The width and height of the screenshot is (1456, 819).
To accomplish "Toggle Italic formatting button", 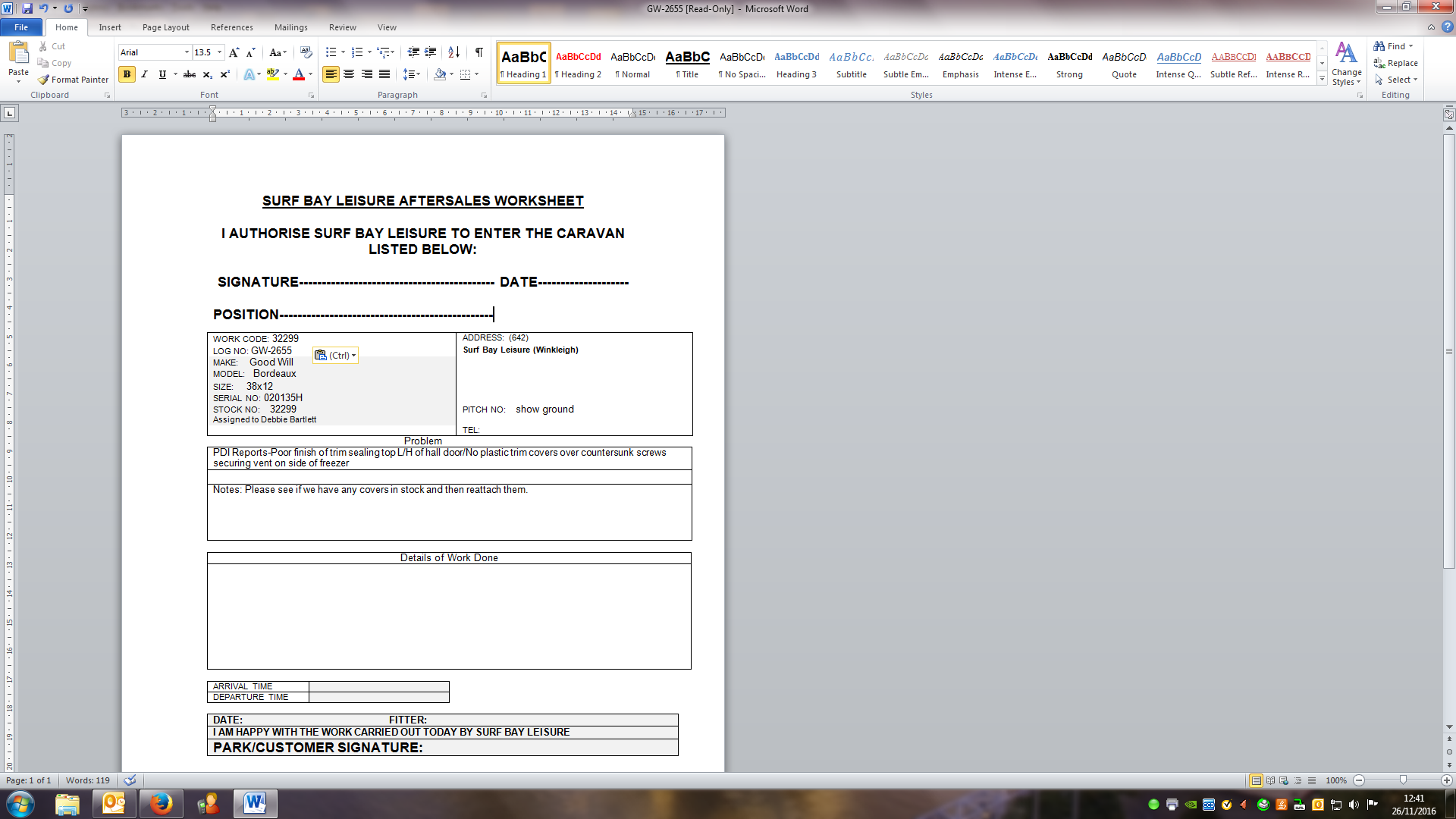I will pyautogui.click(x=144, y=74).
